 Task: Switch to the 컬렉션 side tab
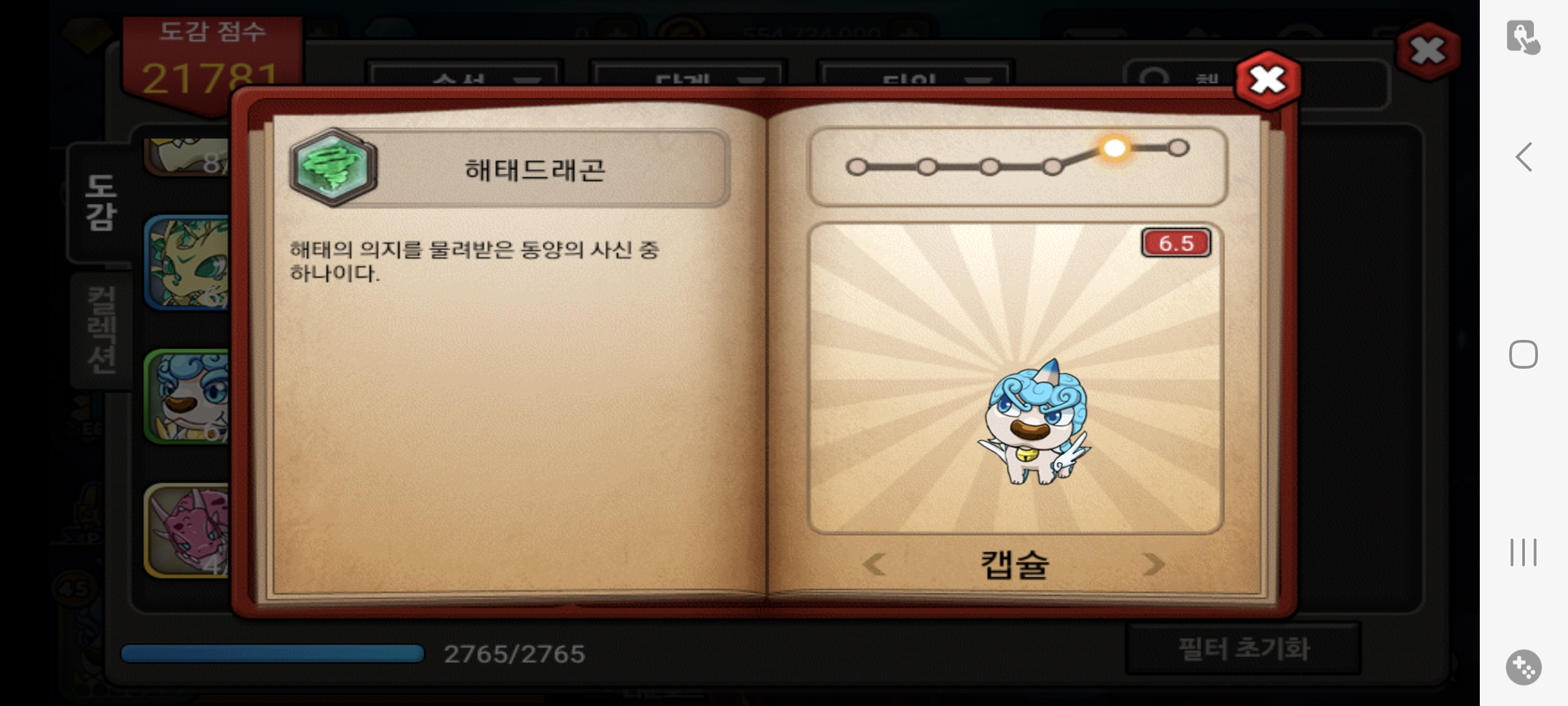102,330
